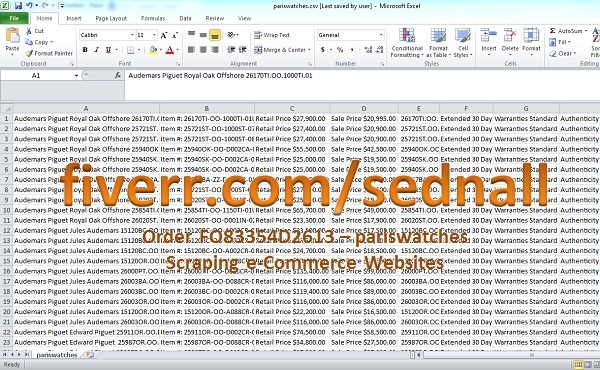Switch to the Formulas tab

point(153,18)
